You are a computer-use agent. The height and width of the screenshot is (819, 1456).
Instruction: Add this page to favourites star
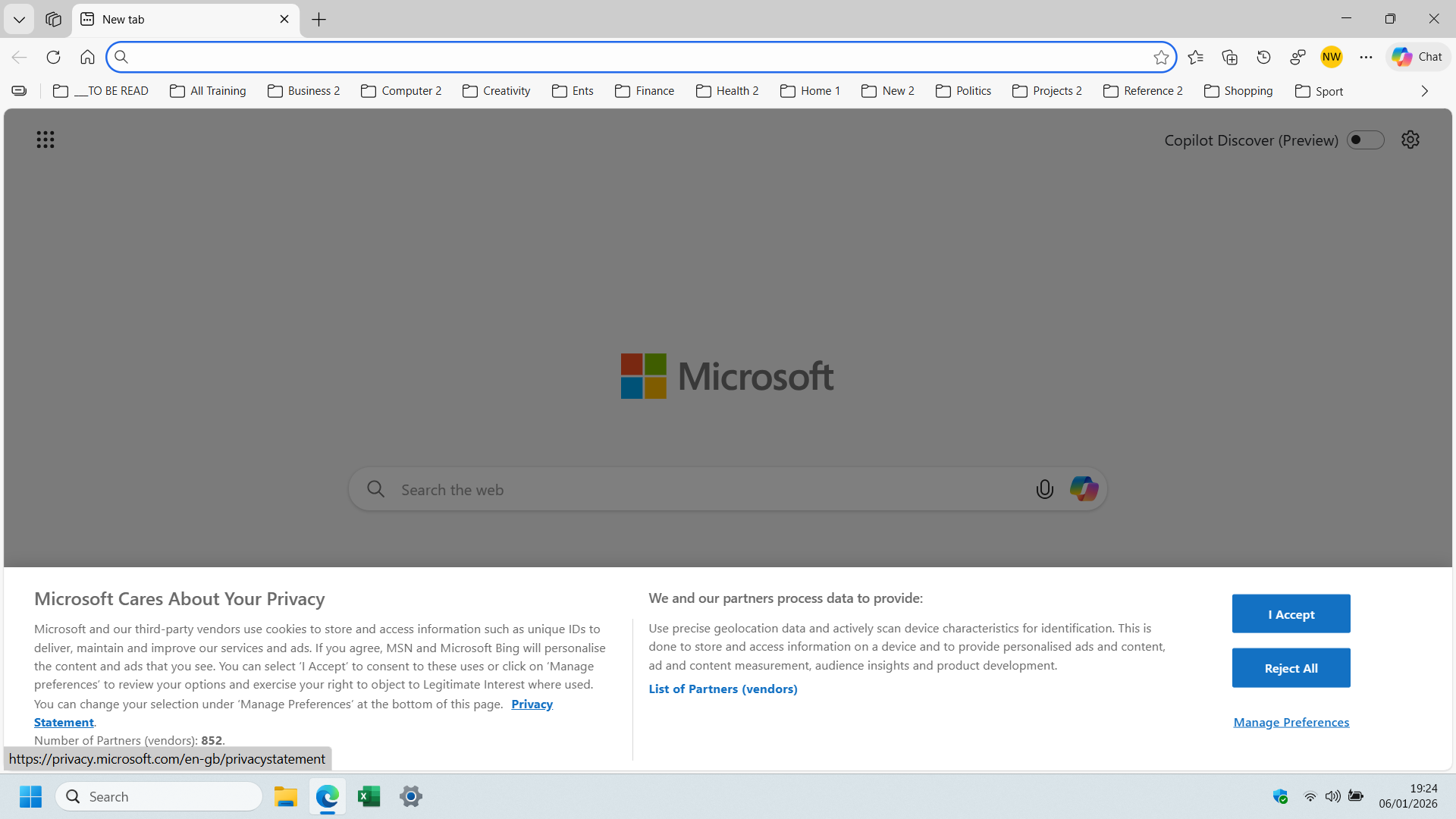(1160, 57)
